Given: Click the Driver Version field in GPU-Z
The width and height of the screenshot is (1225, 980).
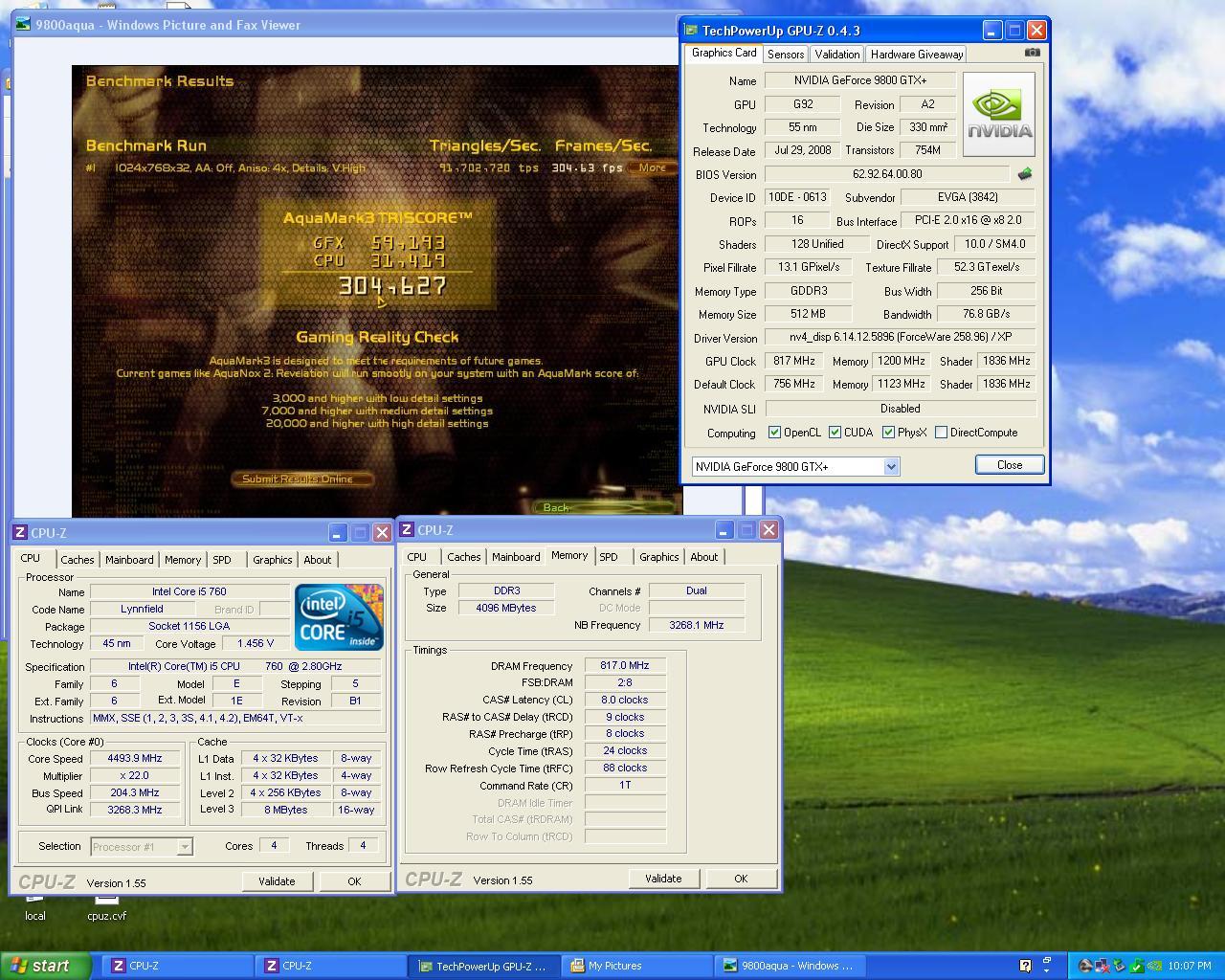Looking at the screenshot, I should [900, 337].
